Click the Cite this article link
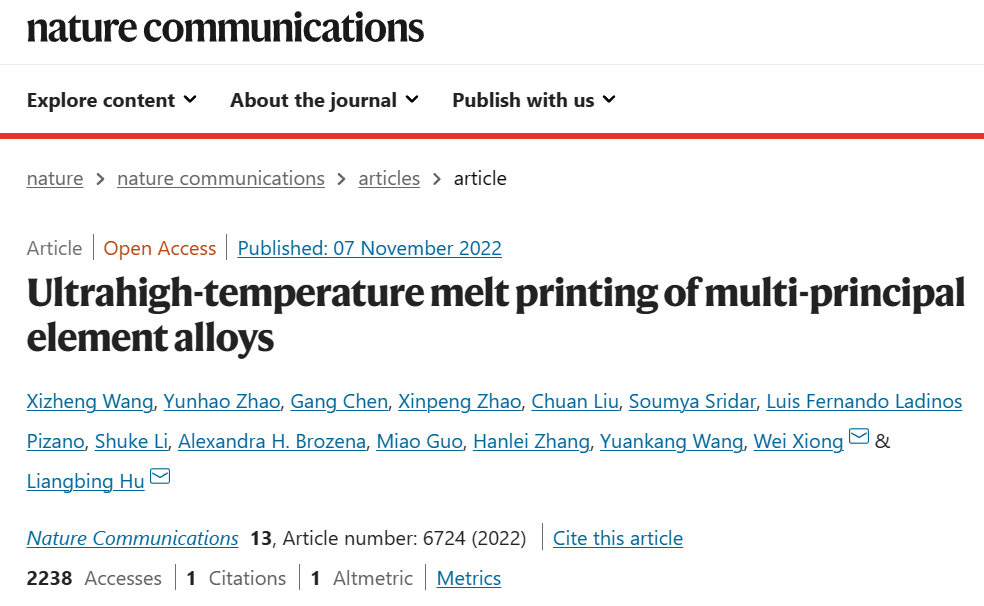This screenshot has height=606, width=984. pos(618,538)
